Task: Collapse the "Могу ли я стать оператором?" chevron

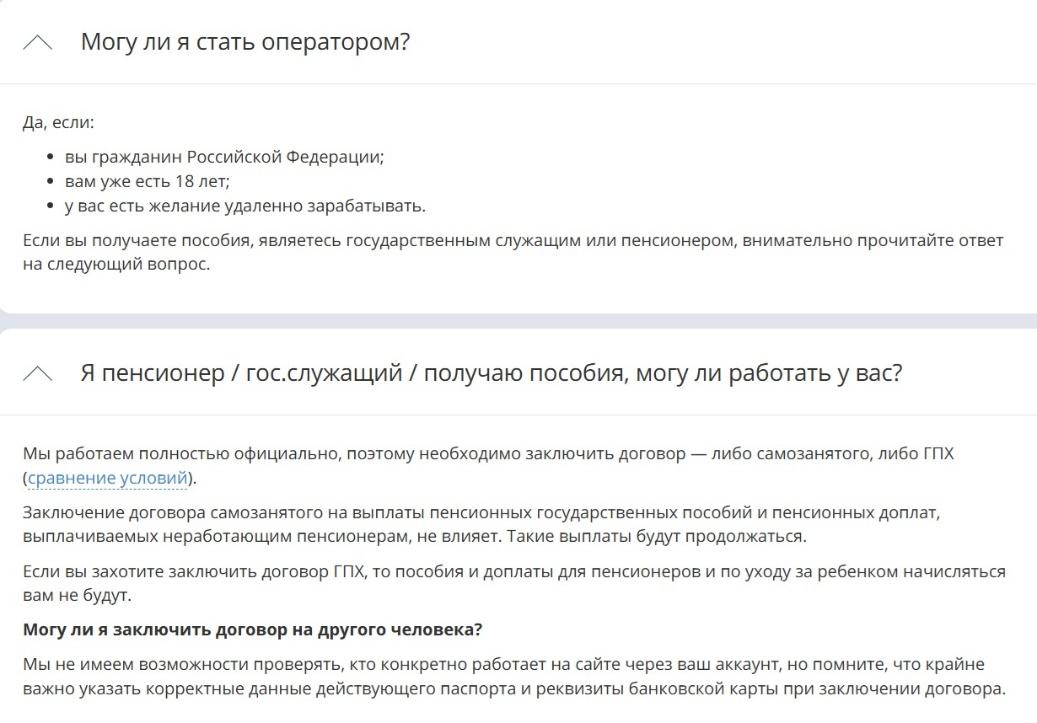Action: tap(37, 43)
